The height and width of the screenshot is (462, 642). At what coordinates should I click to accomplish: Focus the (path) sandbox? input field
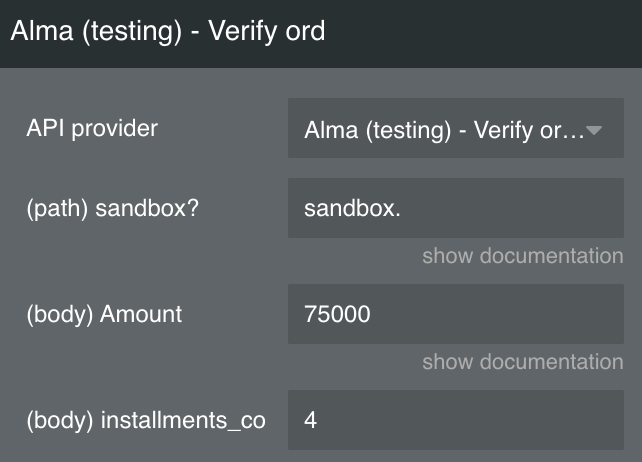click(456, 208)
